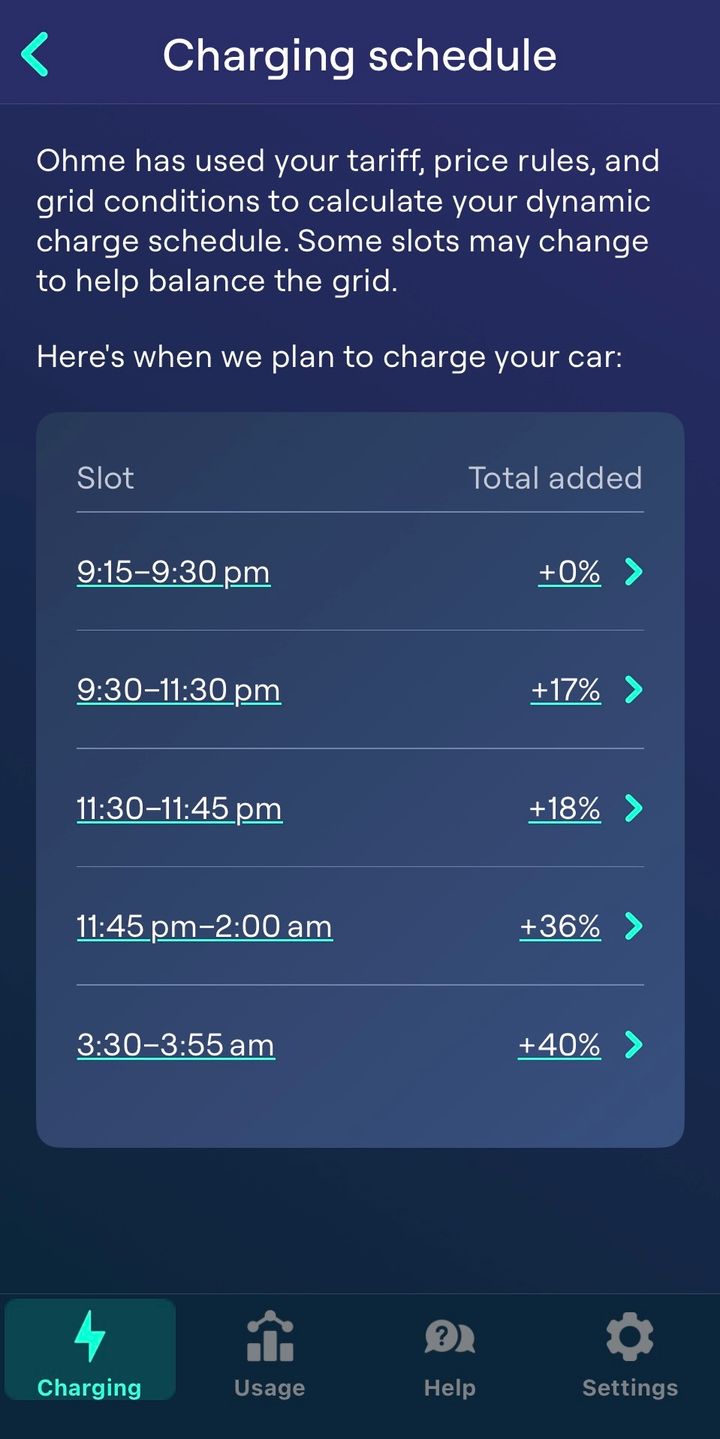Tap the back arrow icon
Screen dimensions: 720x1439
pyautogui.click(x=35, y=54)
